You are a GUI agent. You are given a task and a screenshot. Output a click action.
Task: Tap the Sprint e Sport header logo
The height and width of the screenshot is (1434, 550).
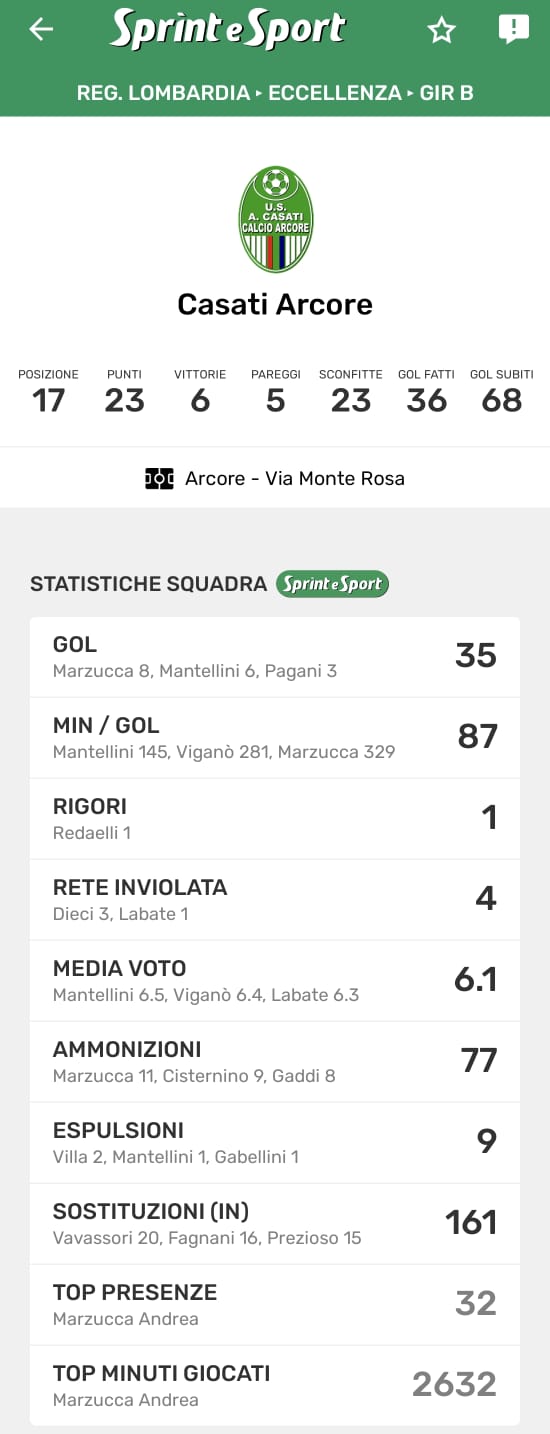click(x=227, y=29)
